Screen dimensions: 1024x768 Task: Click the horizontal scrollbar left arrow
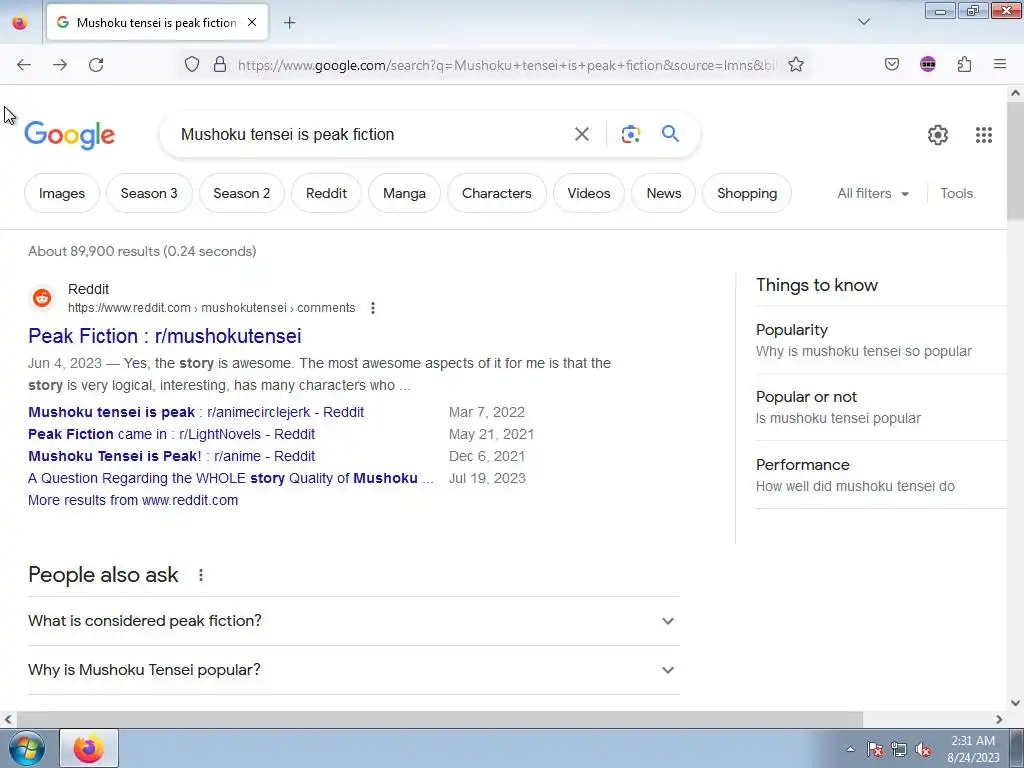tap(8, 719)
